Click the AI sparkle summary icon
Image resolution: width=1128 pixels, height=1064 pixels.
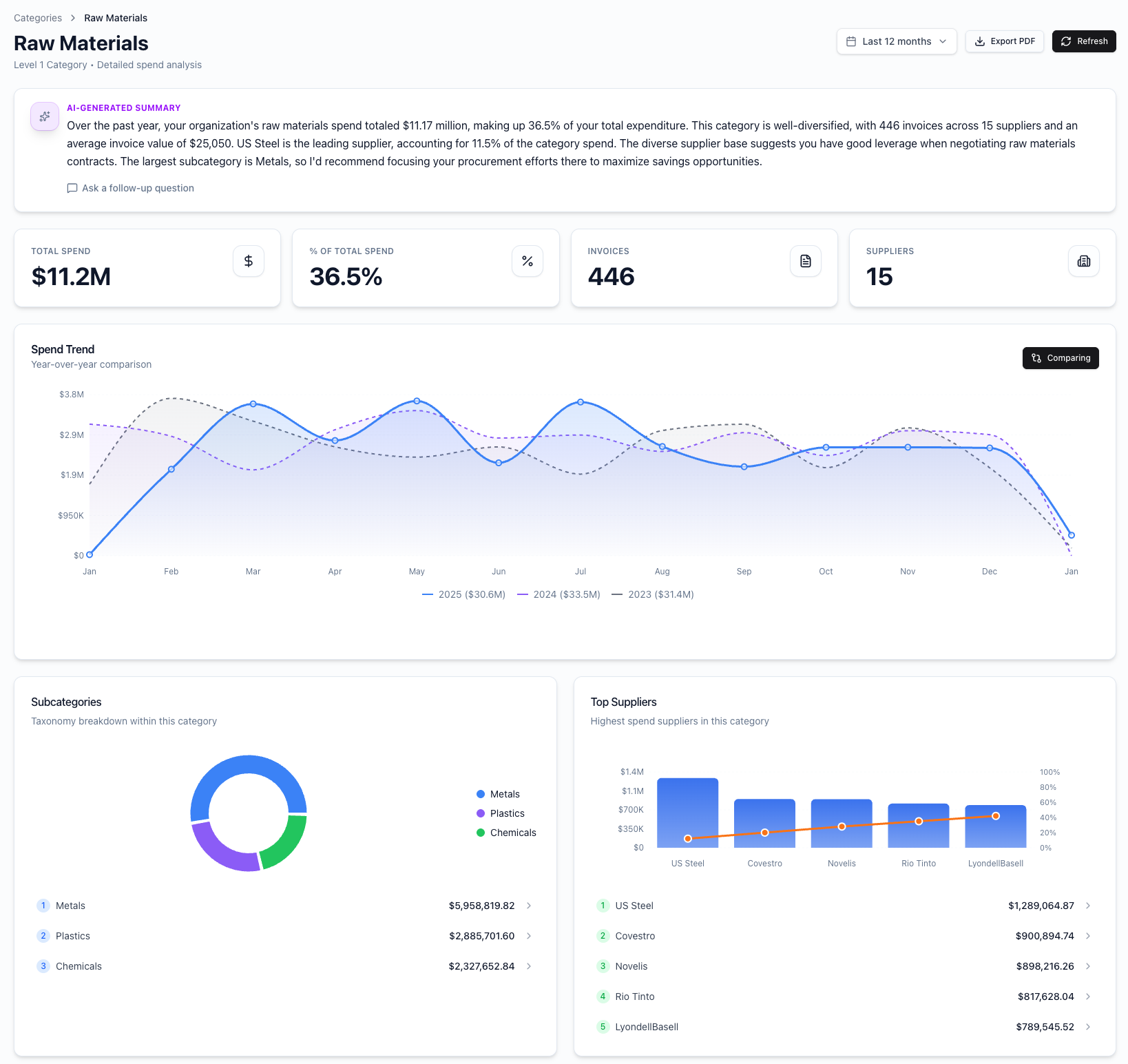tap(45, 116)
